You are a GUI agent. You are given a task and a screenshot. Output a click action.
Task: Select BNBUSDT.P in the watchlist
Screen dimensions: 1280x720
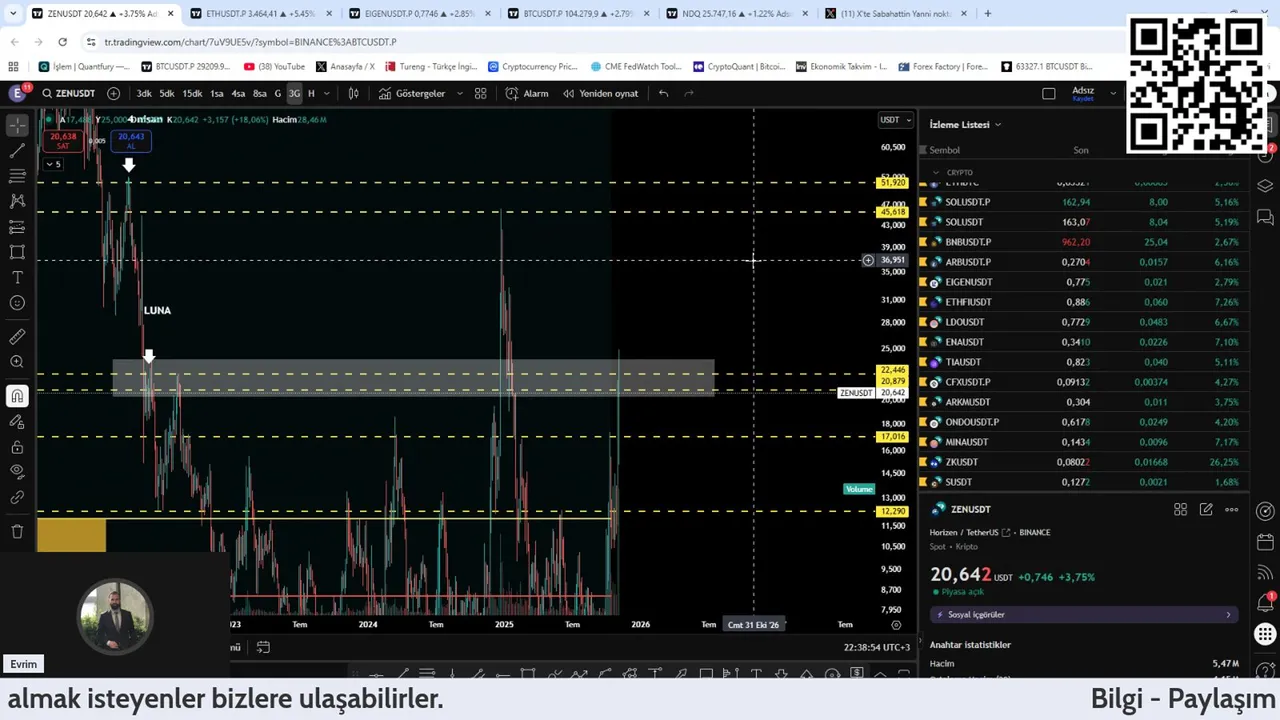(1085, 242)
